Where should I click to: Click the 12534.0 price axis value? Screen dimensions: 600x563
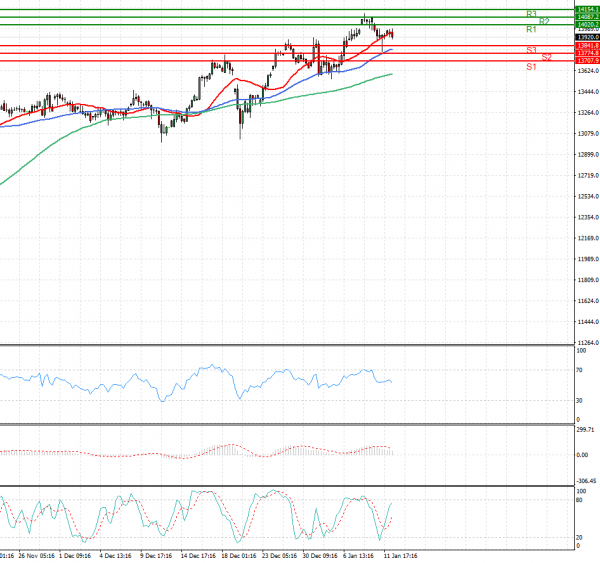pyautogui.click(x=588, y=196)
